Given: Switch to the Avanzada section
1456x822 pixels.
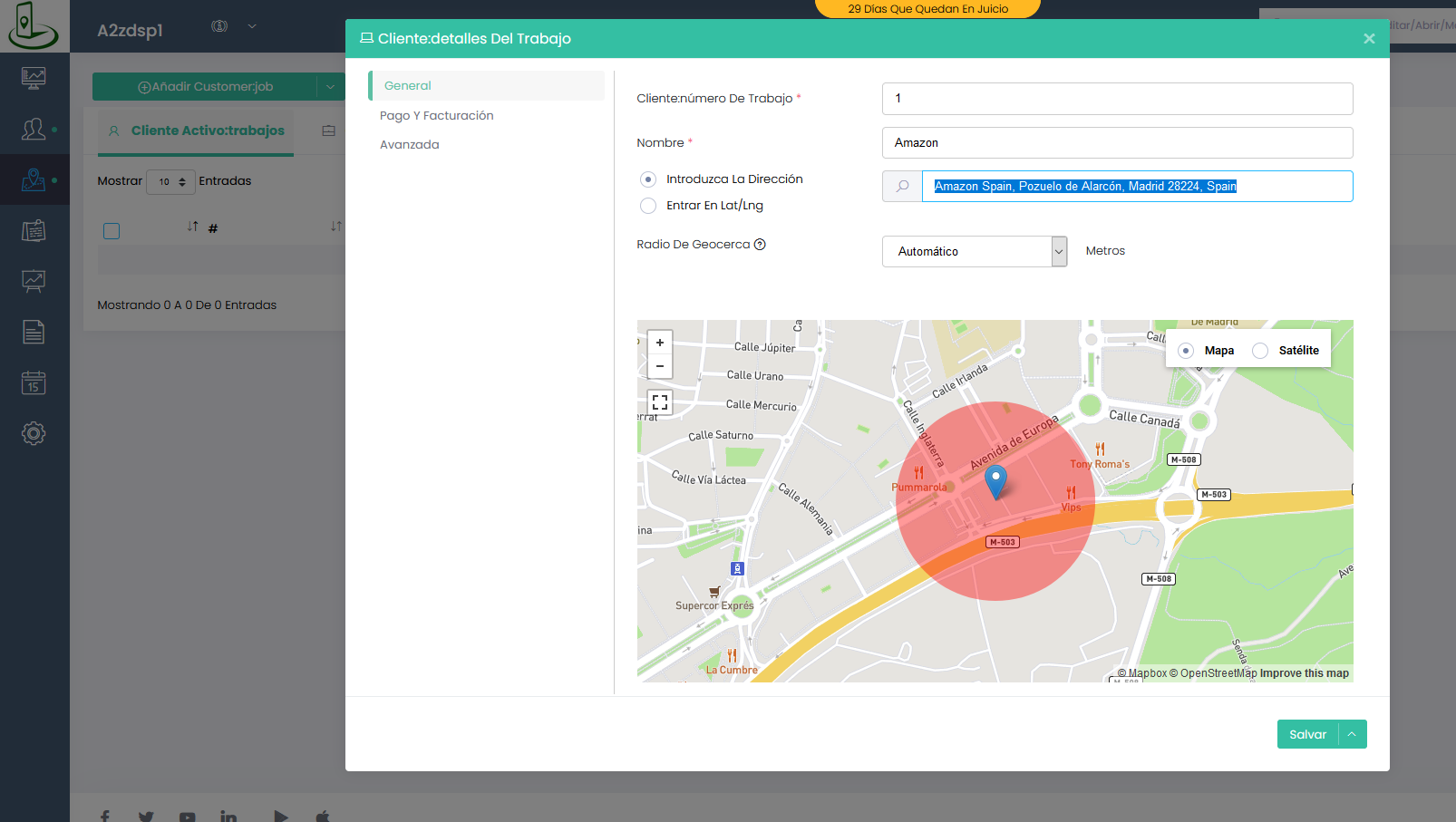Looking at the screenshot, I should [x=410, y=144].
